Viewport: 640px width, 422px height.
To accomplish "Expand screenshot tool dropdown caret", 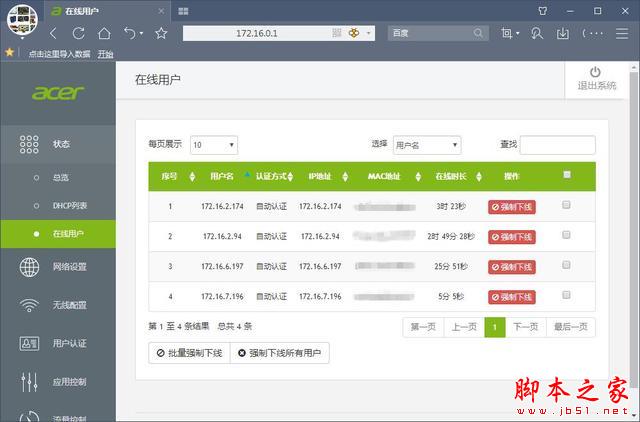I will (x=518, y=33).
